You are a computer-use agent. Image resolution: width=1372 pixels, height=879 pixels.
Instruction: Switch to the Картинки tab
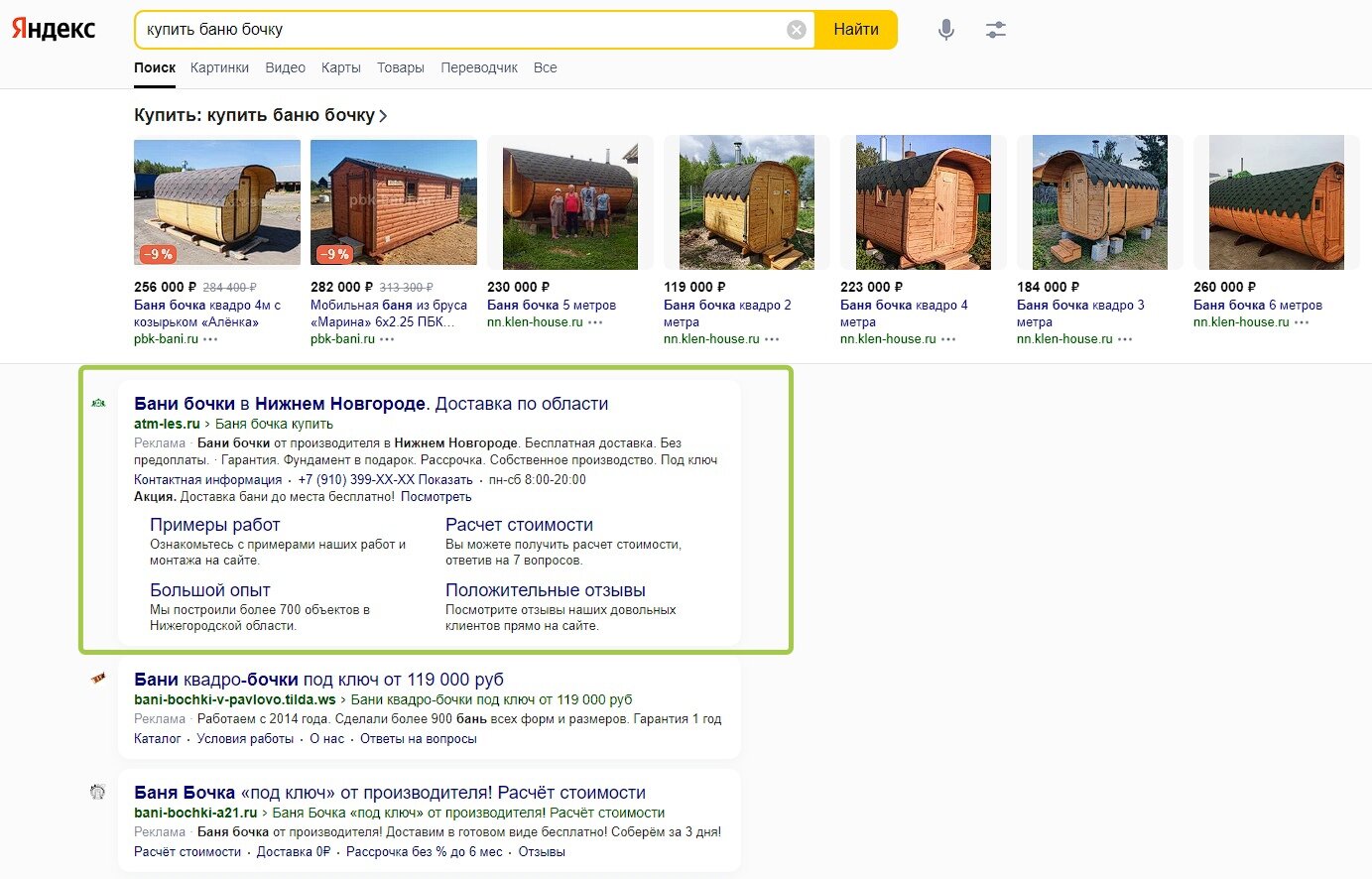click(219, 67)
